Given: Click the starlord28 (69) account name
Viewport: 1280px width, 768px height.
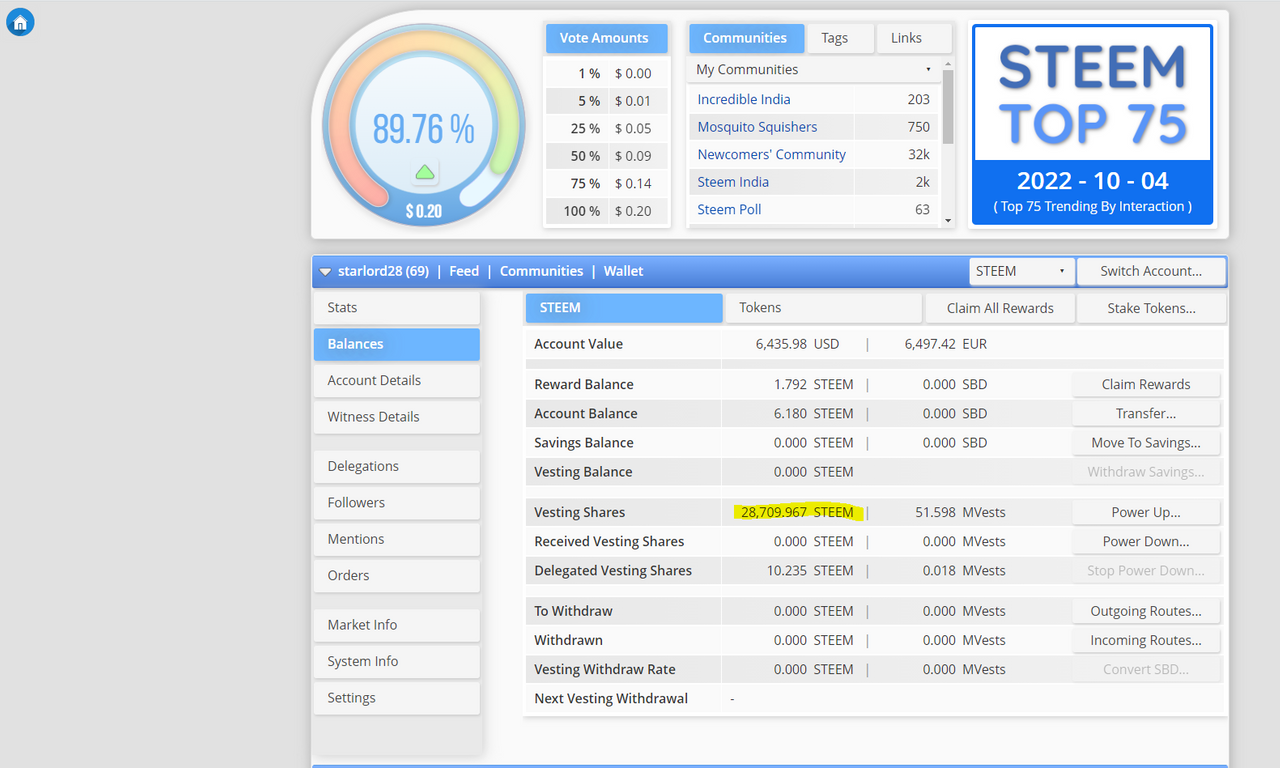Looking at the screenshot, I should (x=384, y=271).
